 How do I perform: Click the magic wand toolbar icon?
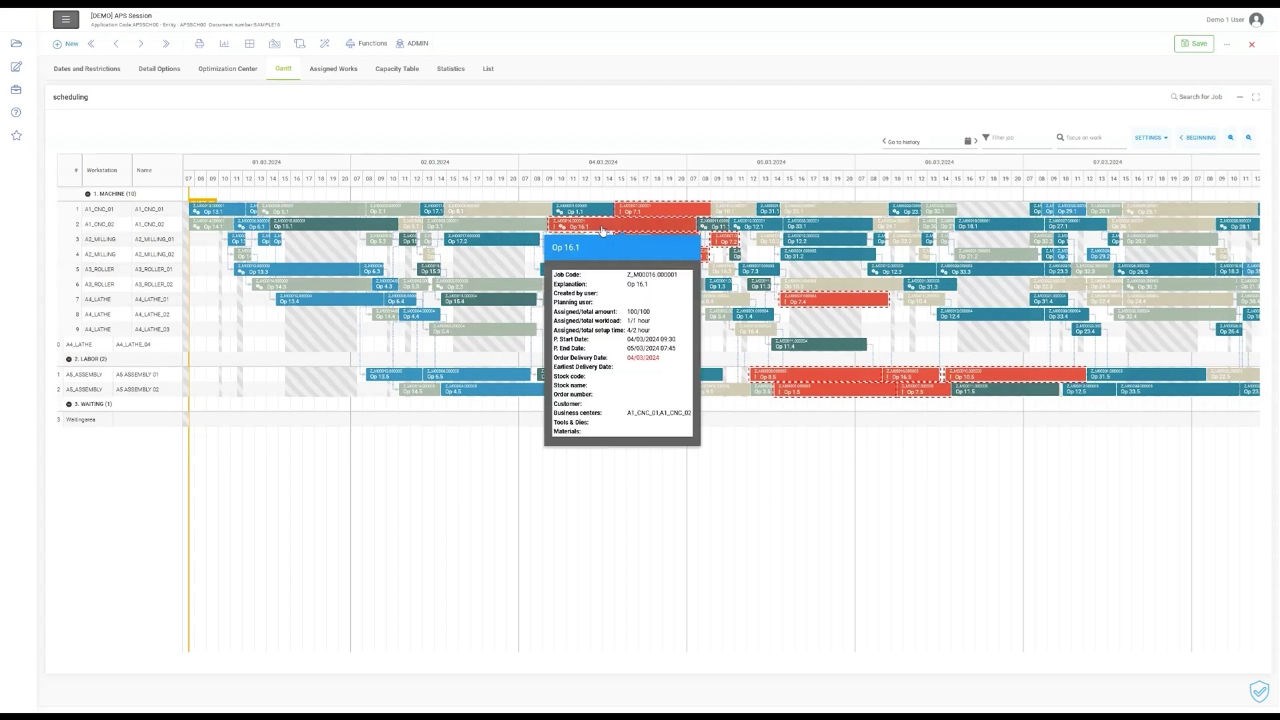(x=324, y=44)
